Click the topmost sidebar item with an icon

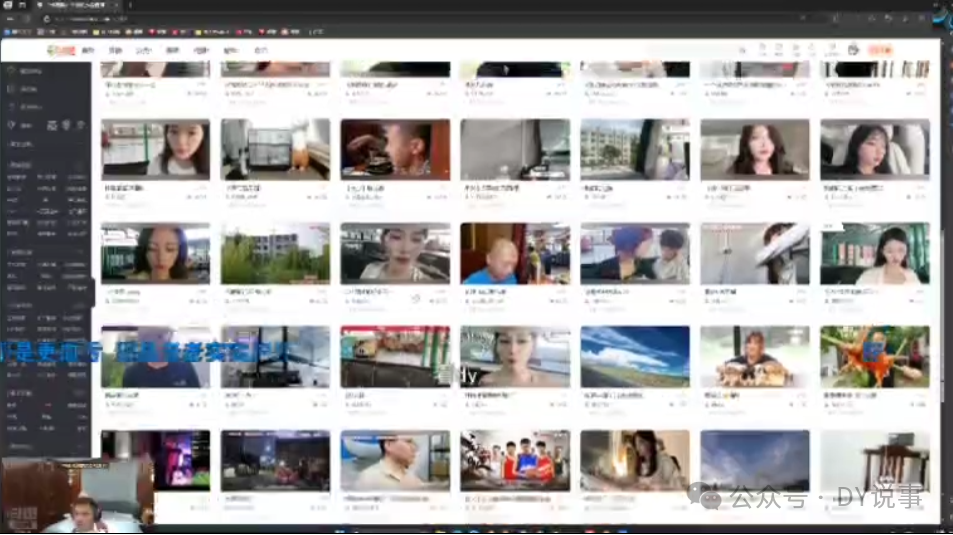(x=26, y=71)
